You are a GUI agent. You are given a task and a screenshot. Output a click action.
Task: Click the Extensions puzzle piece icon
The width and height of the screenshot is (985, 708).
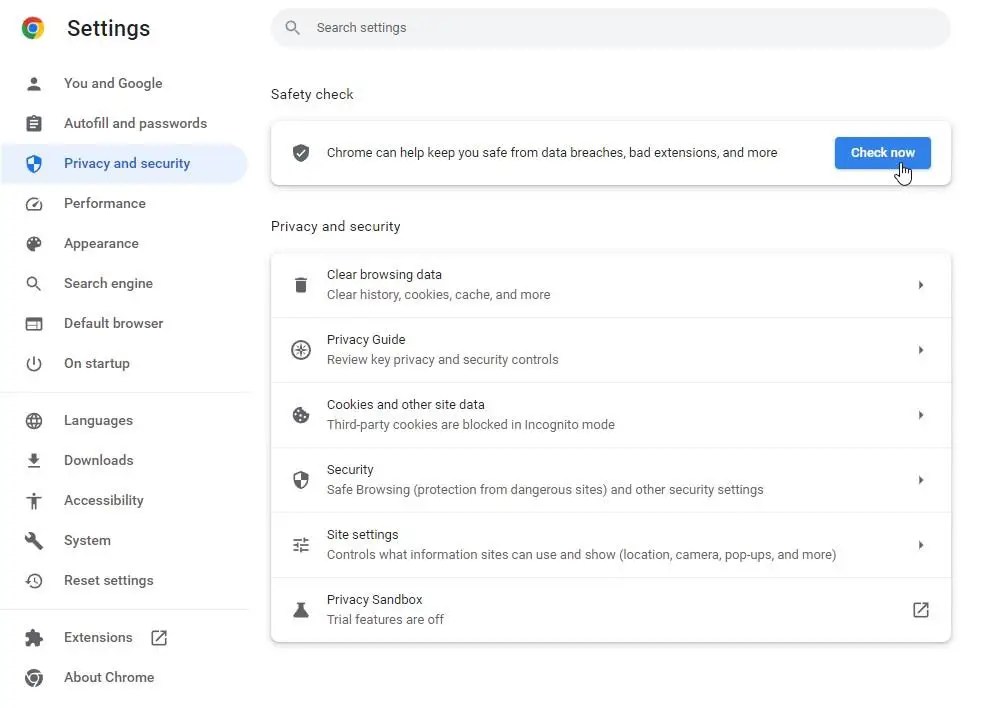[x=34, y=638]
